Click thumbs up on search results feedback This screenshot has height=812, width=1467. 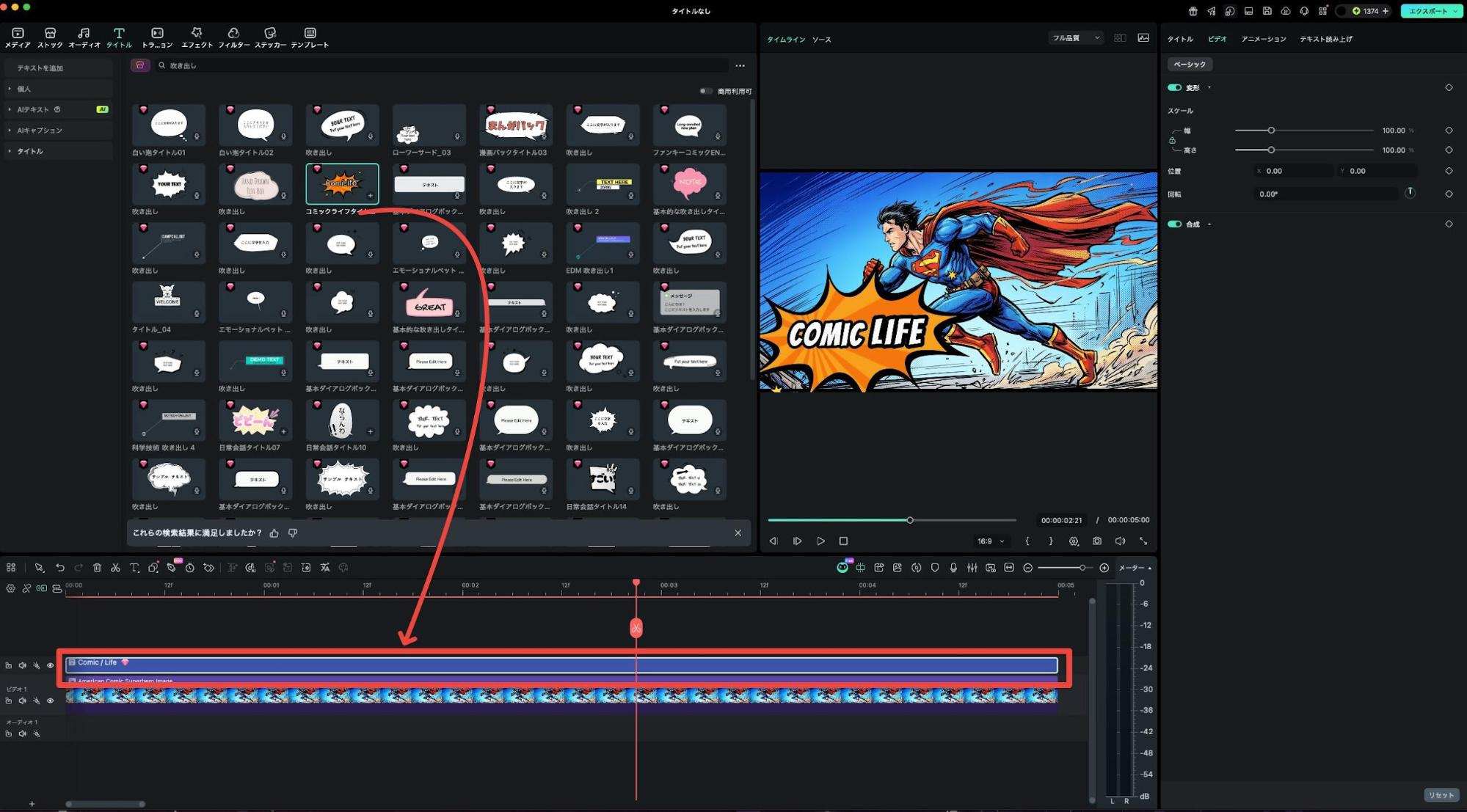pyautogui.click(x=274, y=533)
